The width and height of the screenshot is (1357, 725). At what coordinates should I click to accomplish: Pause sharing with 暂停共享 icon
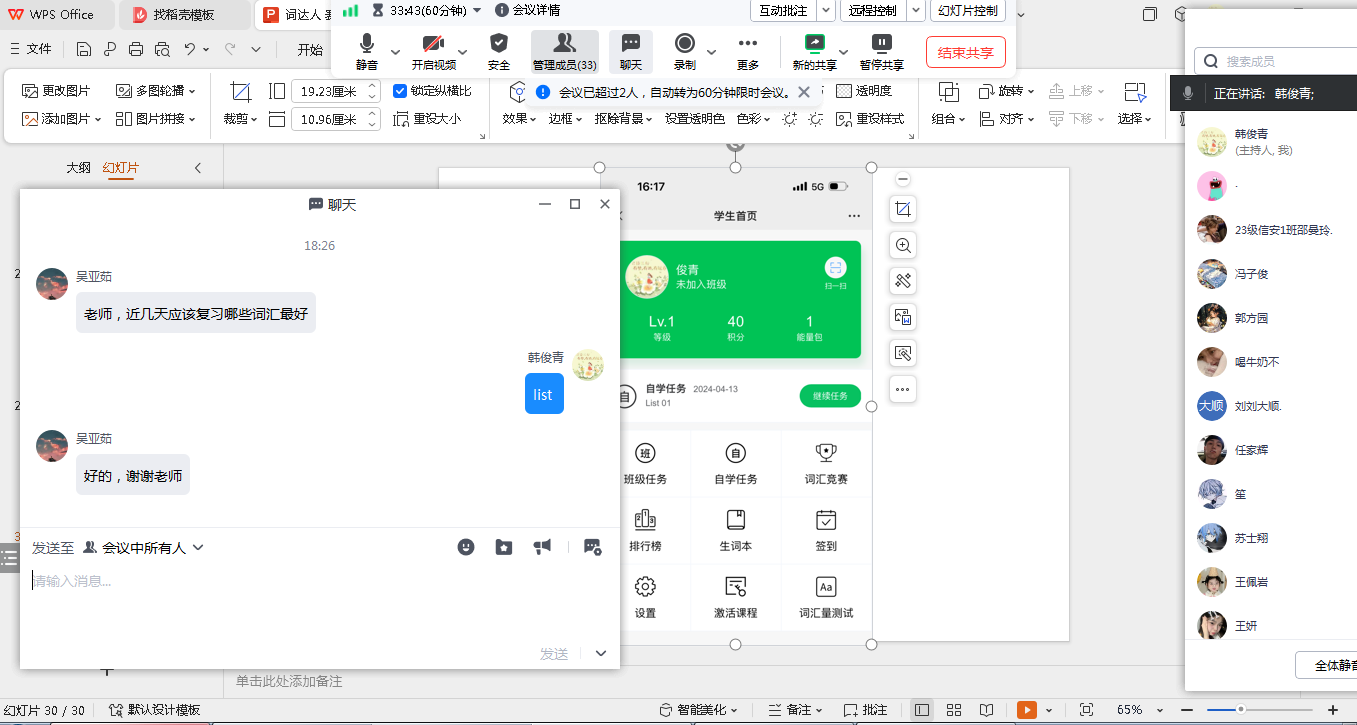881,43
